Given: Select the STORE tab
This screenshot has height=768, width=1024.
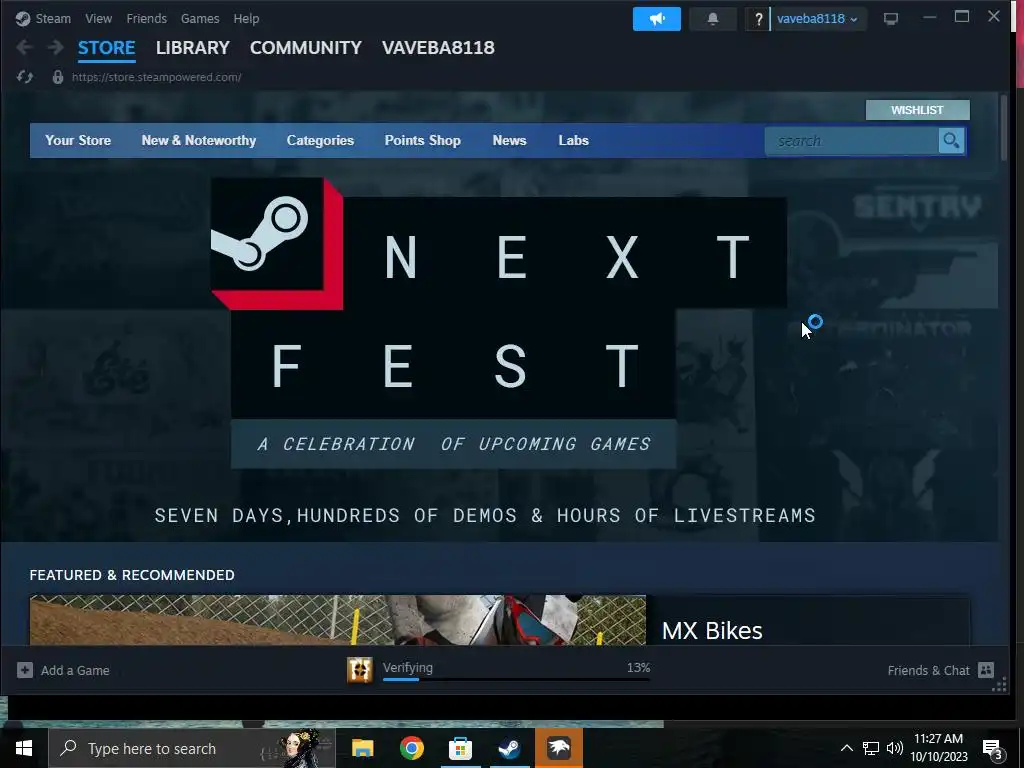Looking at the screenshot, I should click(106, 48).
